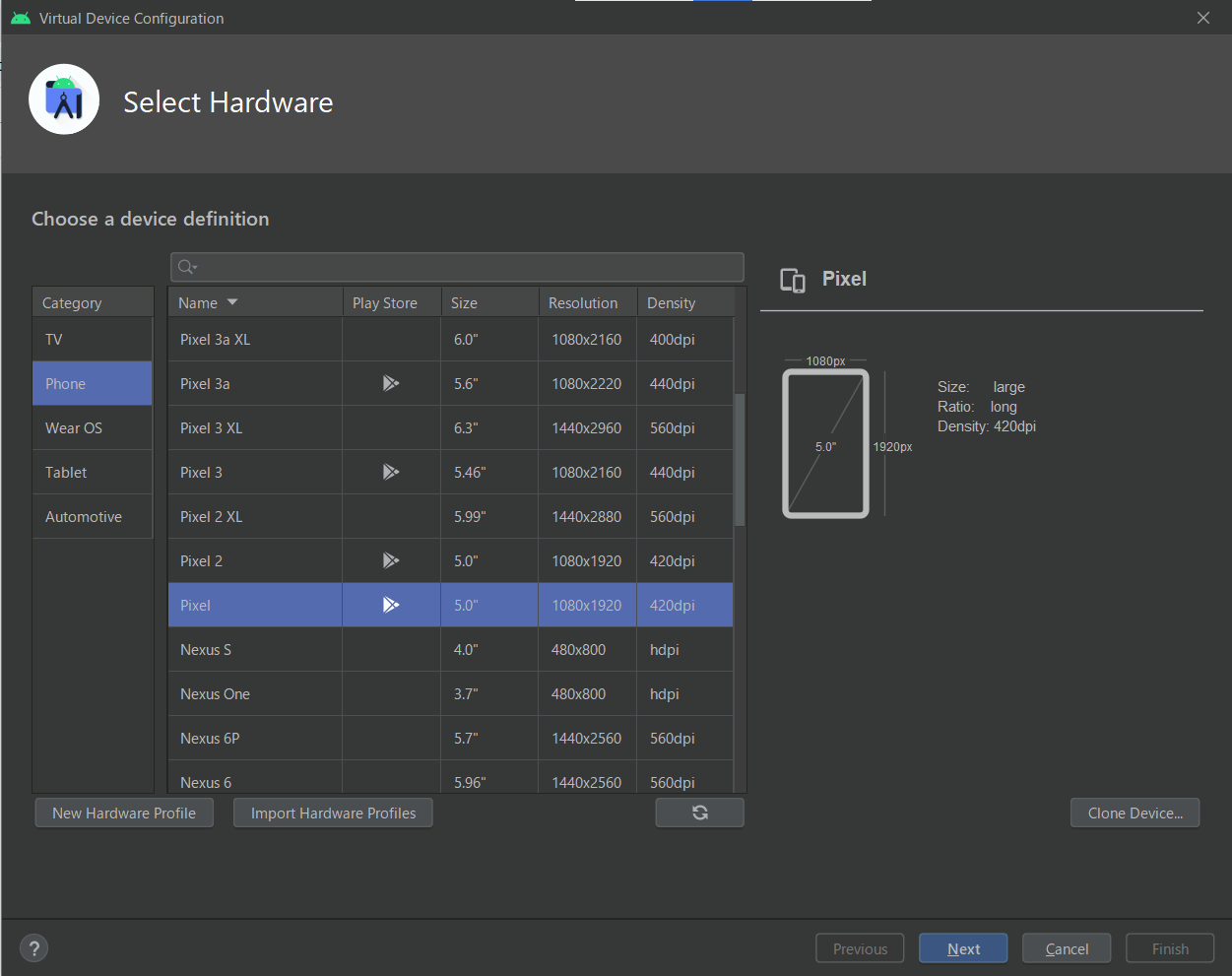
Task: Click the Play Store icon for Pixel 2
Action: 391,560
